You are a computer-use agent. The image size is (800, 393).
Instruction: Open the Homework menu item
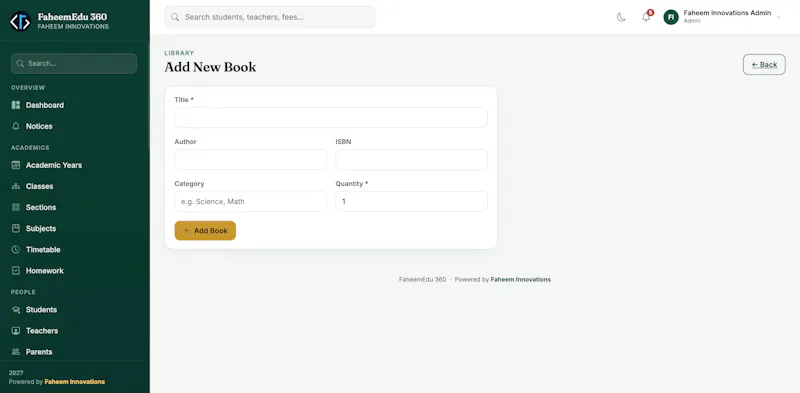click(x=73, y=271)
